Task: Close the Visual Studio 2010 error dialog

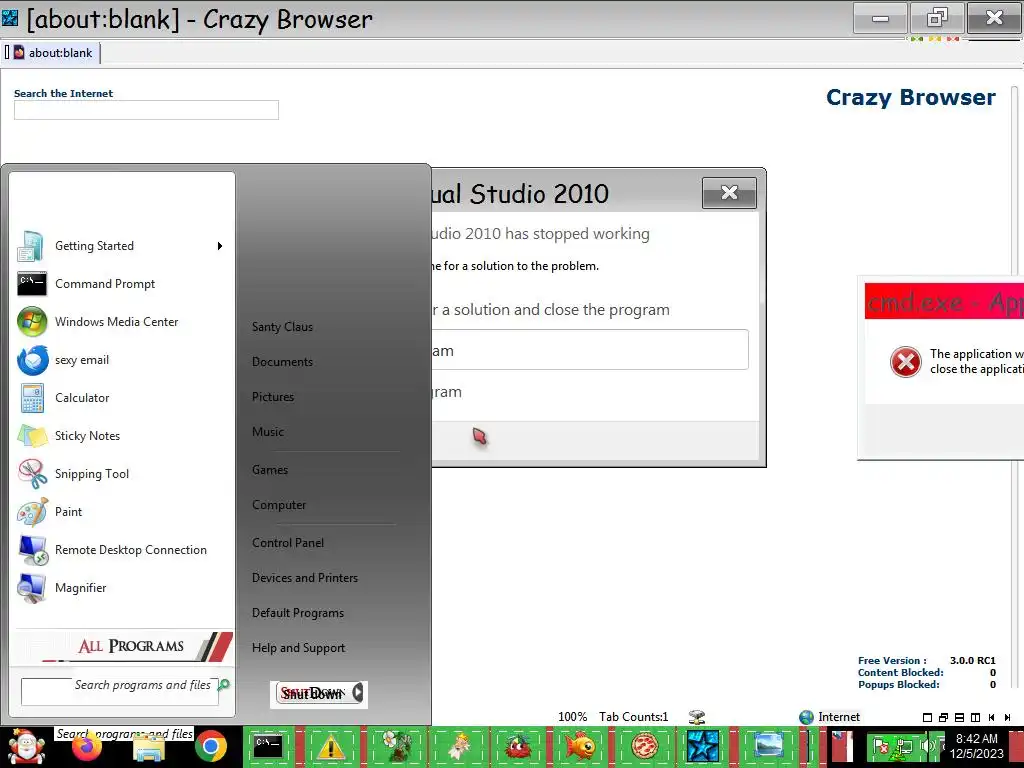Action: tap(729, 193)
